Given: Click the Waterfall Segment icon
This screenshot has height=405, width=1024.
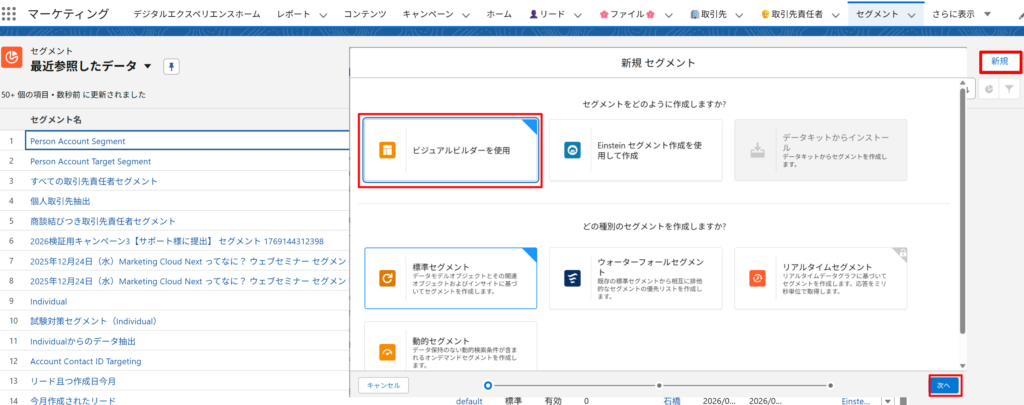Looking at the screenshot, I should coord(573,278).
